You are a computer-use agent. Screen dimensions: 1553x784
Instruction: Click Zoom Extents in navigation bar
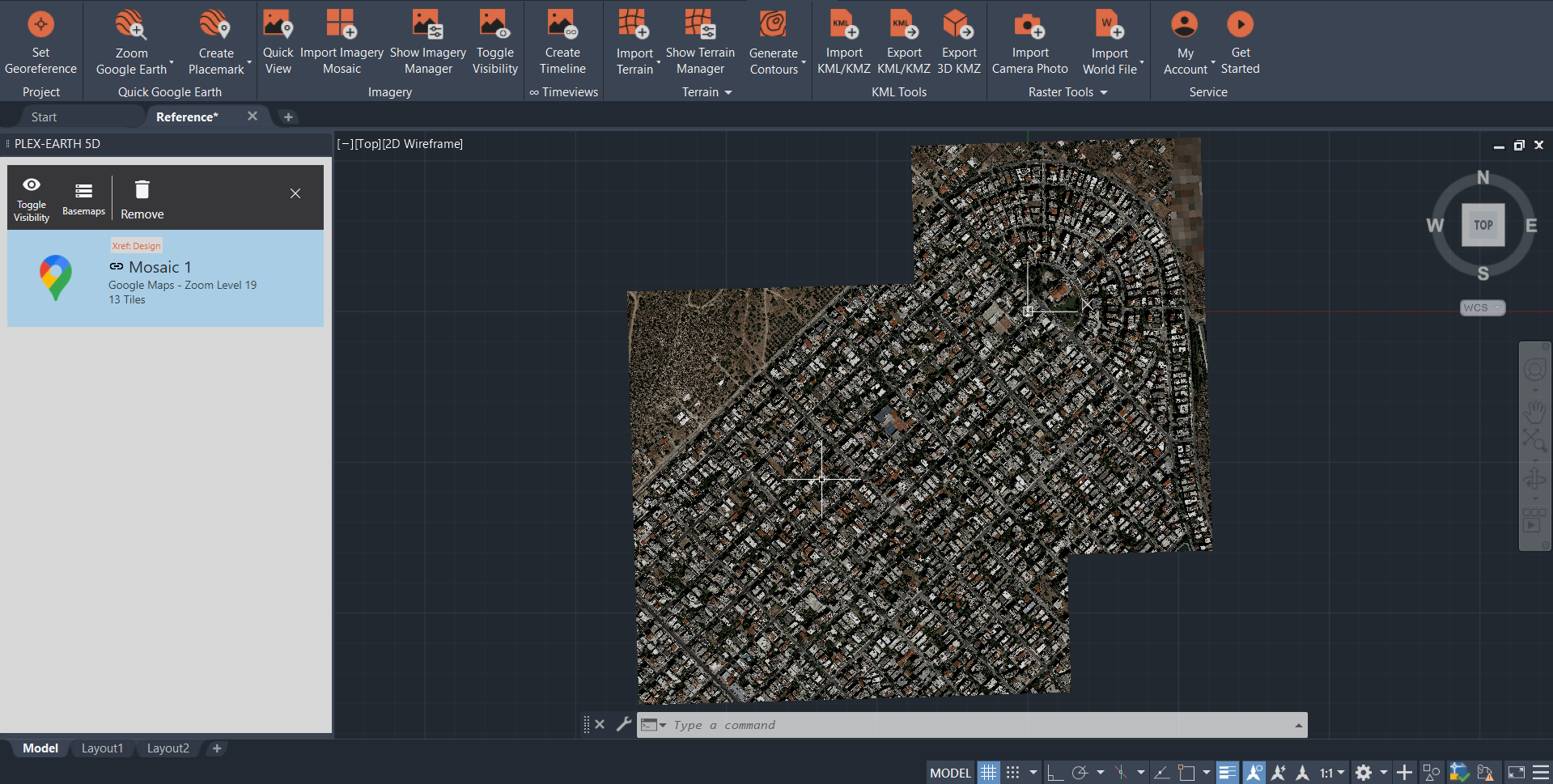(x=1534, y=440)
